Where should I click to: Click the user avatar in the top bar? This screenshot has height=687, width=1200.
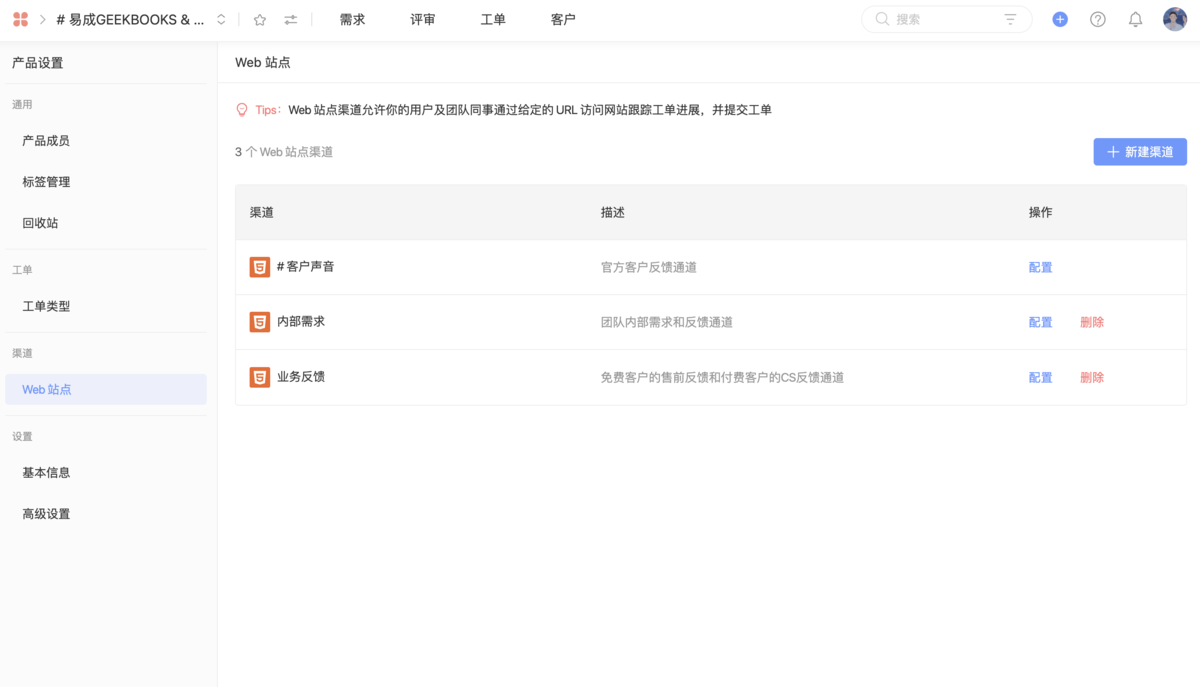click(1174, 18)
